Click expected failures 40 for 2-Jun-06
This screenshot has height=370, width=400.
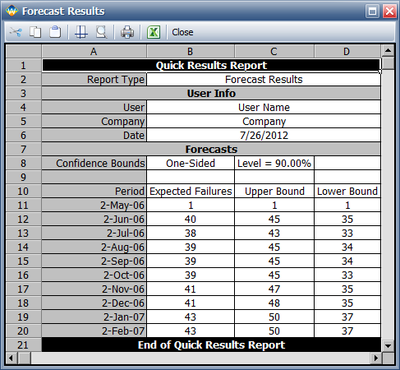point(190,219)
